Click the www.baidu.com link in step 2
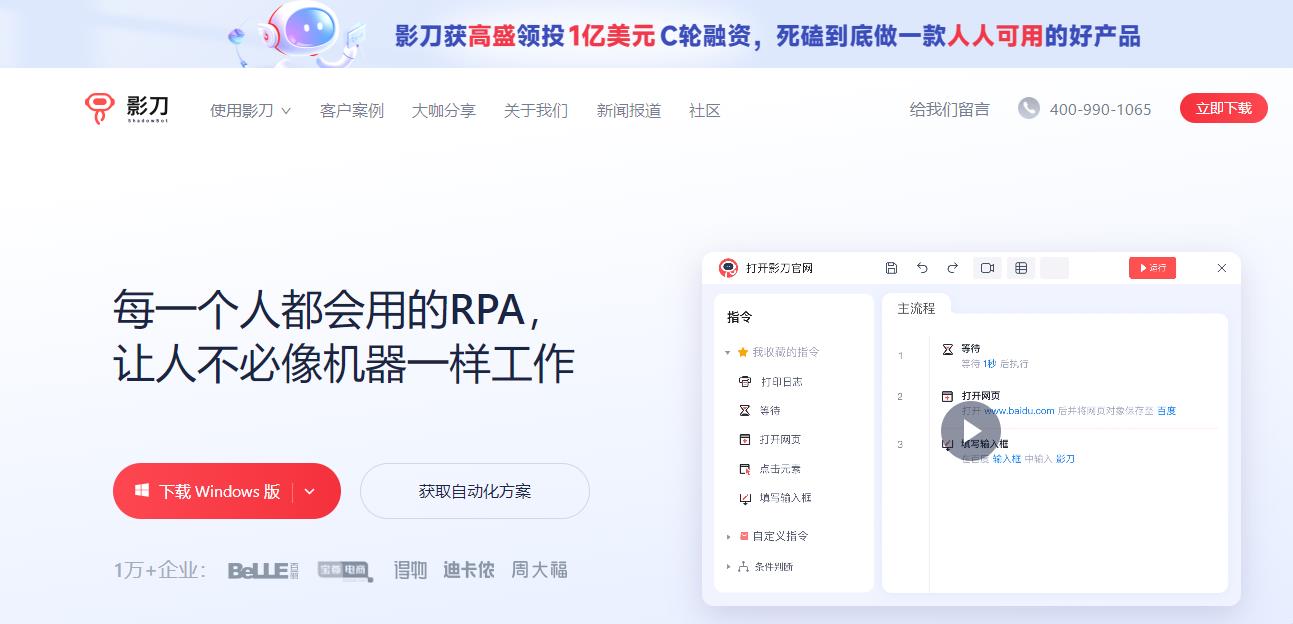The width and height of the screenshot is (1293, 624). pyautogui.click(x=1019, y=411)
